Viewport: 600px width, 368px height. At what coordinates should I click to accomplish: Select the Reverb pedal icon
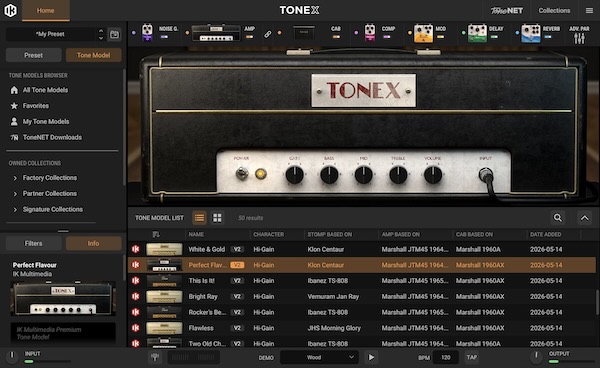pos(531,33)
